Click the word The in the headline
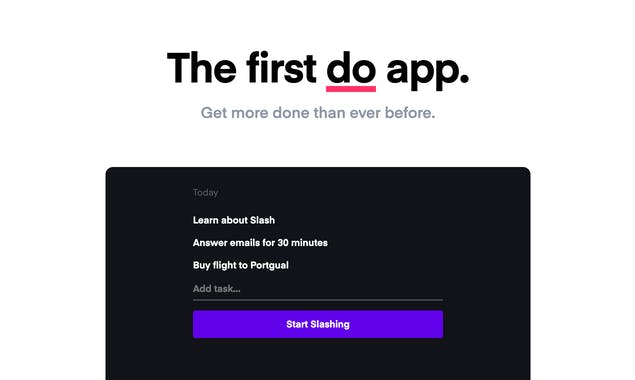 click(x=201, y=68)
